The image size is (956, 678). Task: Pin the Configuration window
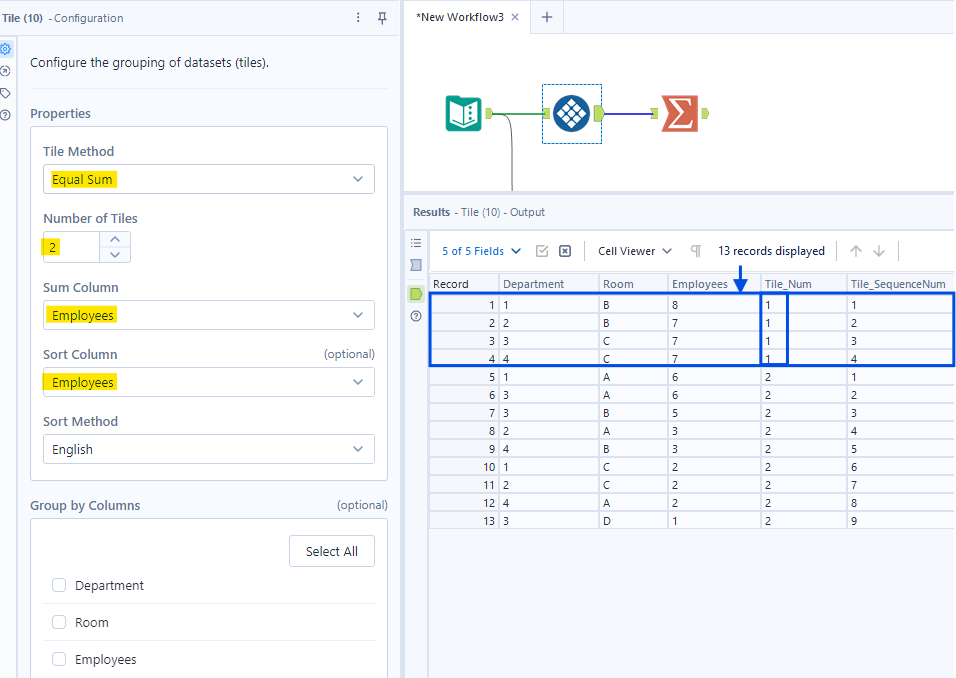click(x=382, y=18)
